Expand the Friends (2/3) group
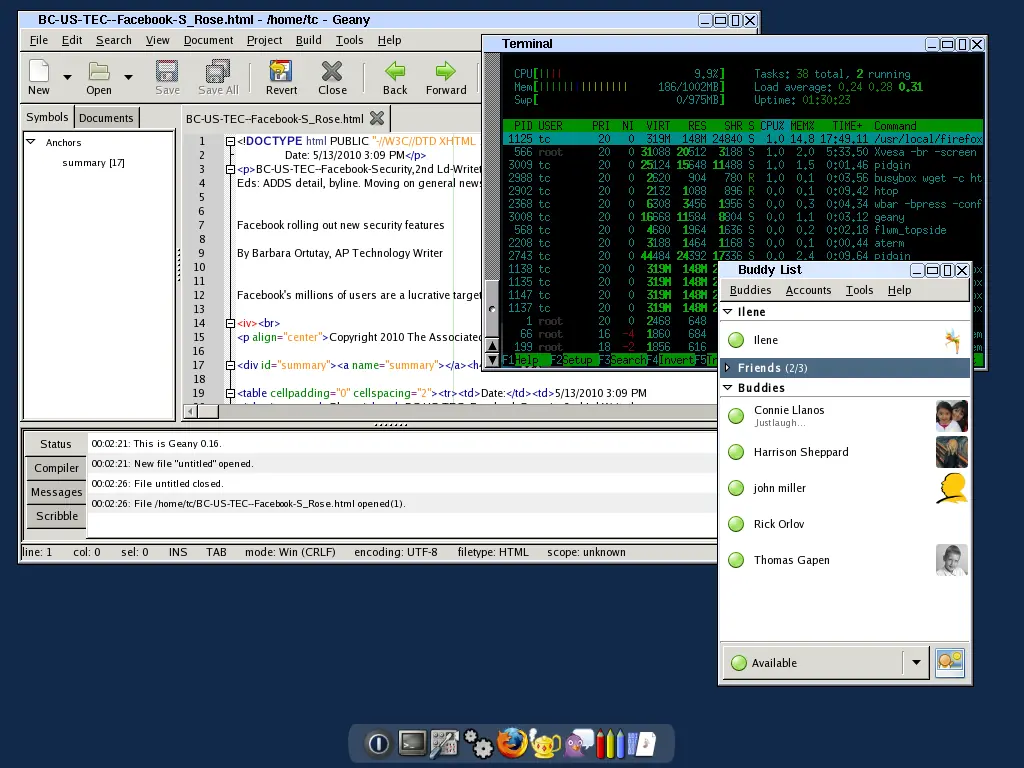This screenshot has width=1024, height=768. [x=728, y=368]
